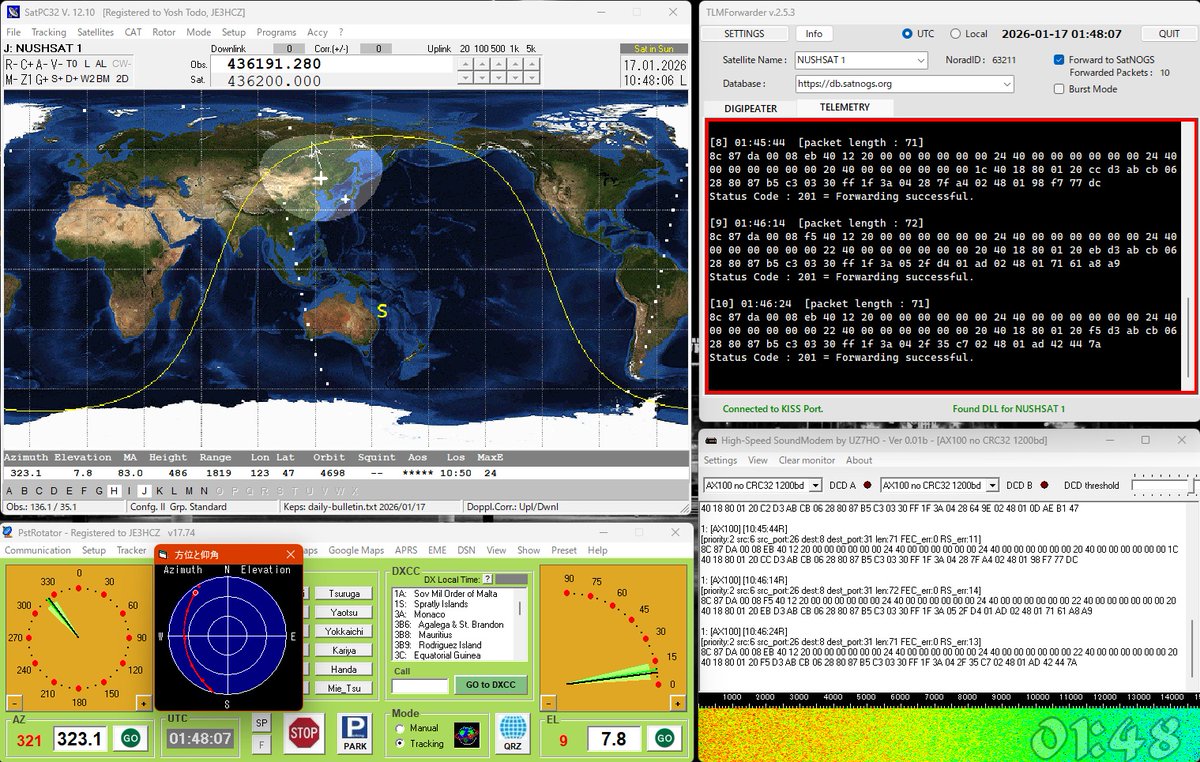Click the F button below SP
Viewport: 1200px width, 762px height.
261,744
